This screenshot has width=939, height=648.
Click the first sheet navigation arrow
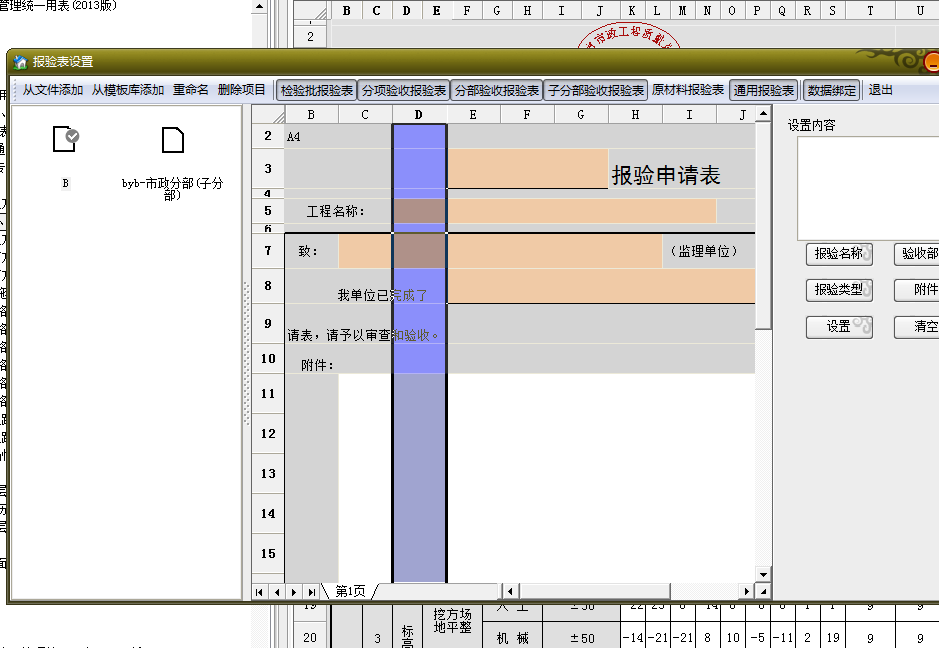click(260, 592)
